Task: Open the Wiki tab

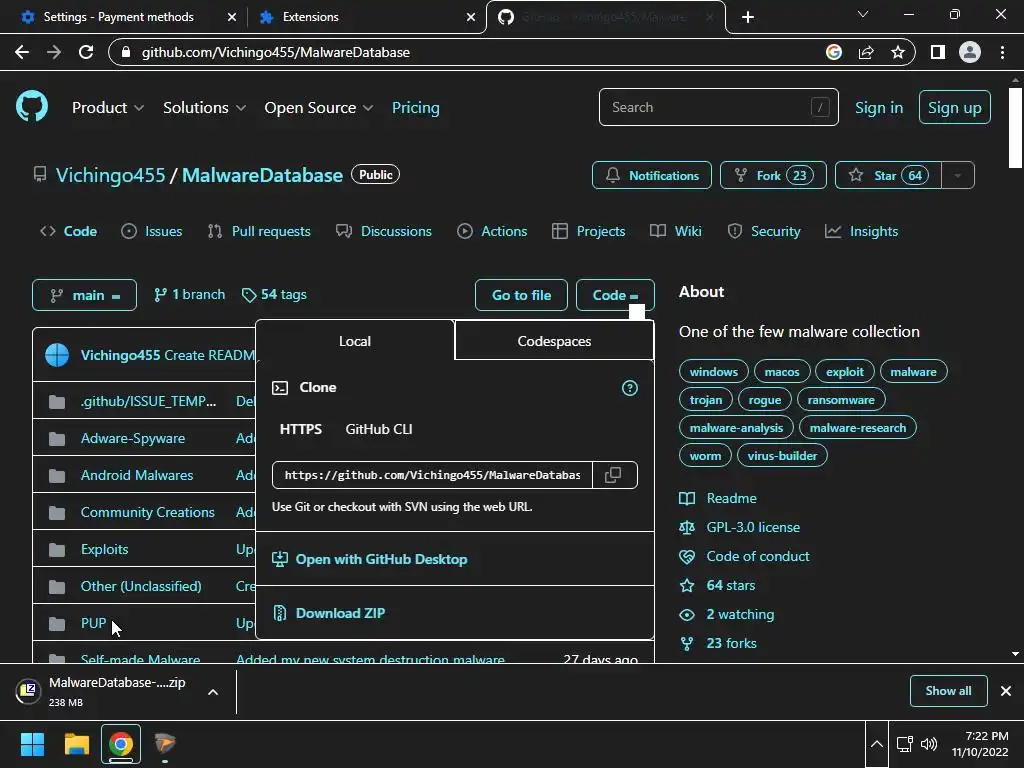Action: tap(675, 231)
